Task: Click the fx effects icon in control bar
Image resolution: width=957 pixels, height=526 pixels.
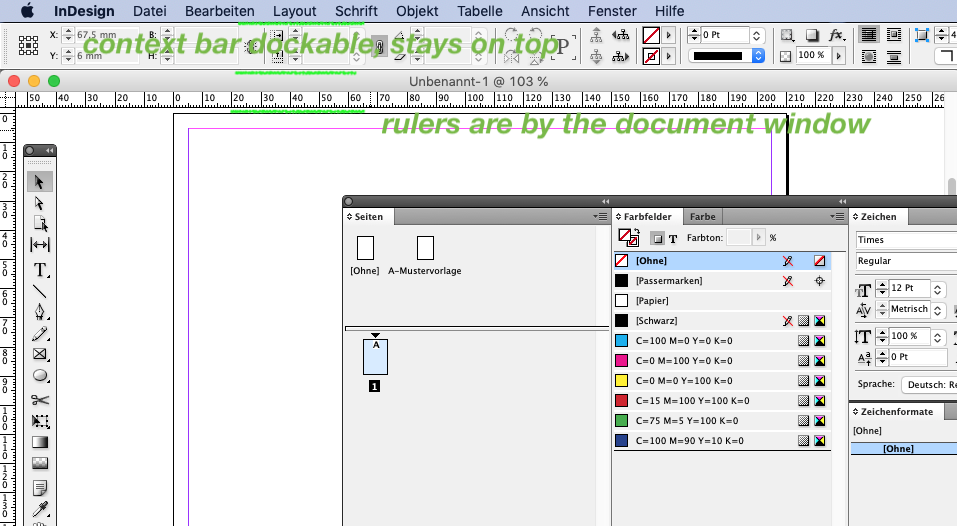Action: pos(836,35)
